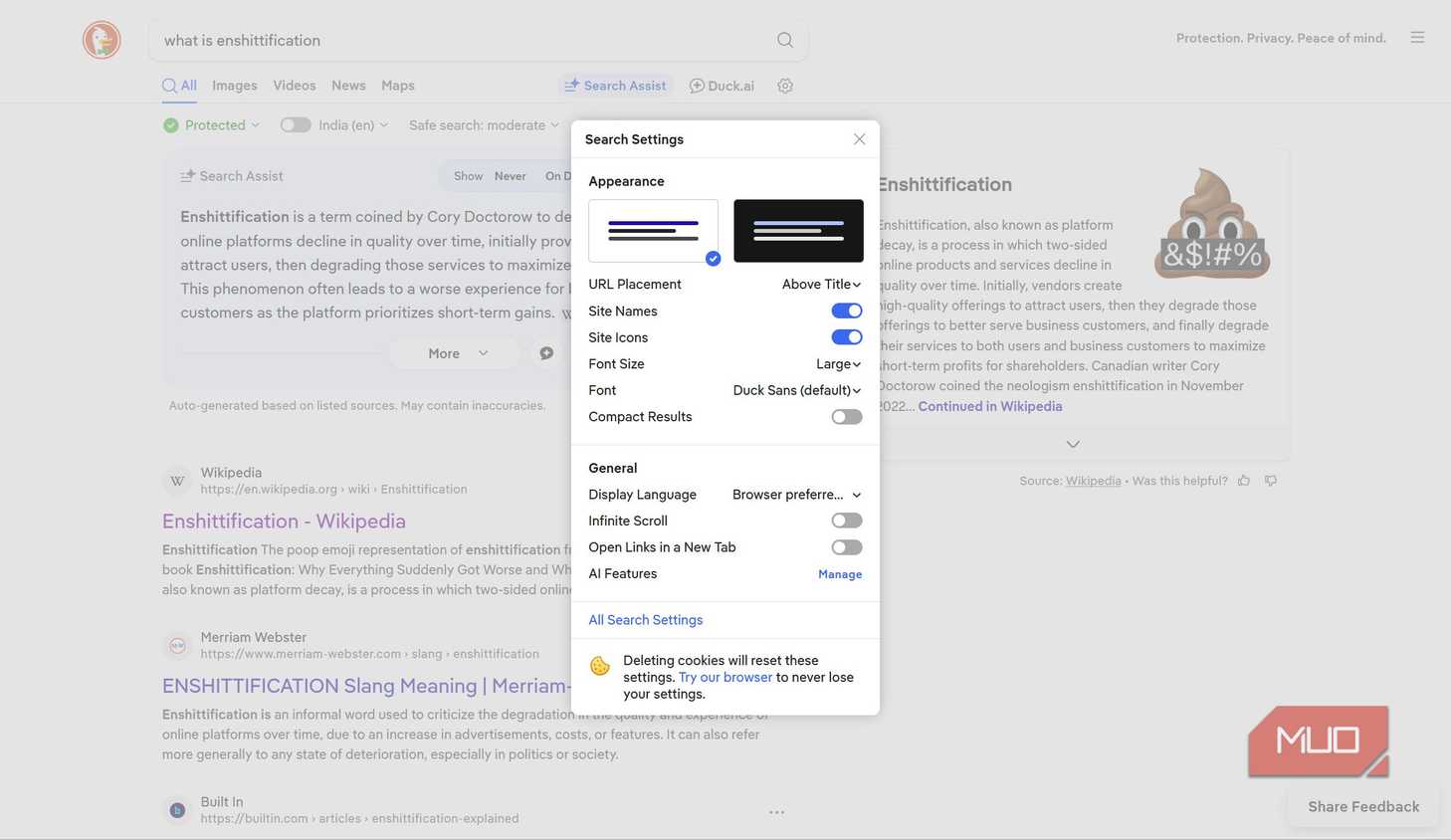Image resolution: width=1451 pixels, height=840 pixels.
Task: Click Wikipedia source link under panel
Action: click(x=1093, y=481)
